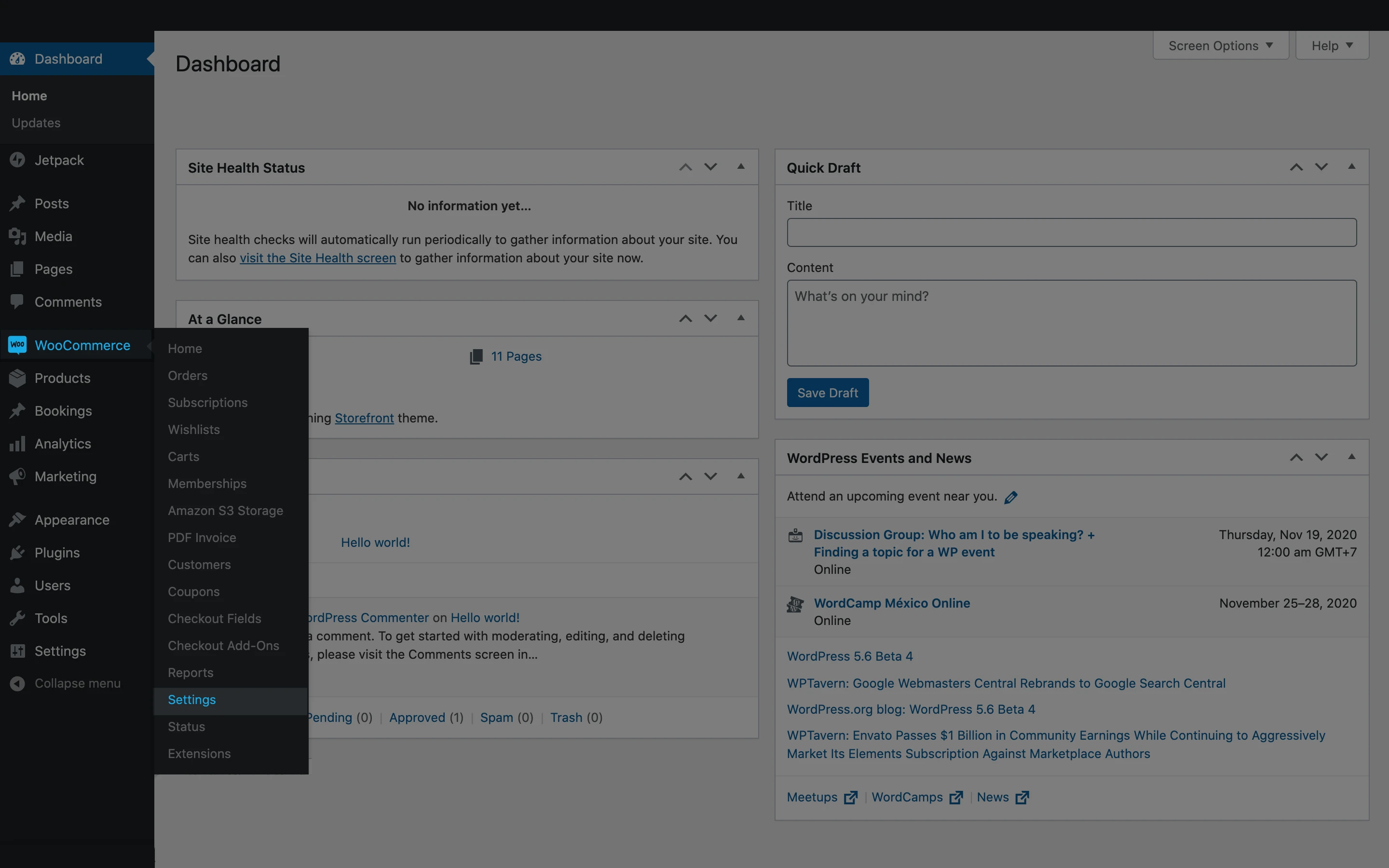Click the Tools wrench icon
1389x868 pixels.
[17, 618]
